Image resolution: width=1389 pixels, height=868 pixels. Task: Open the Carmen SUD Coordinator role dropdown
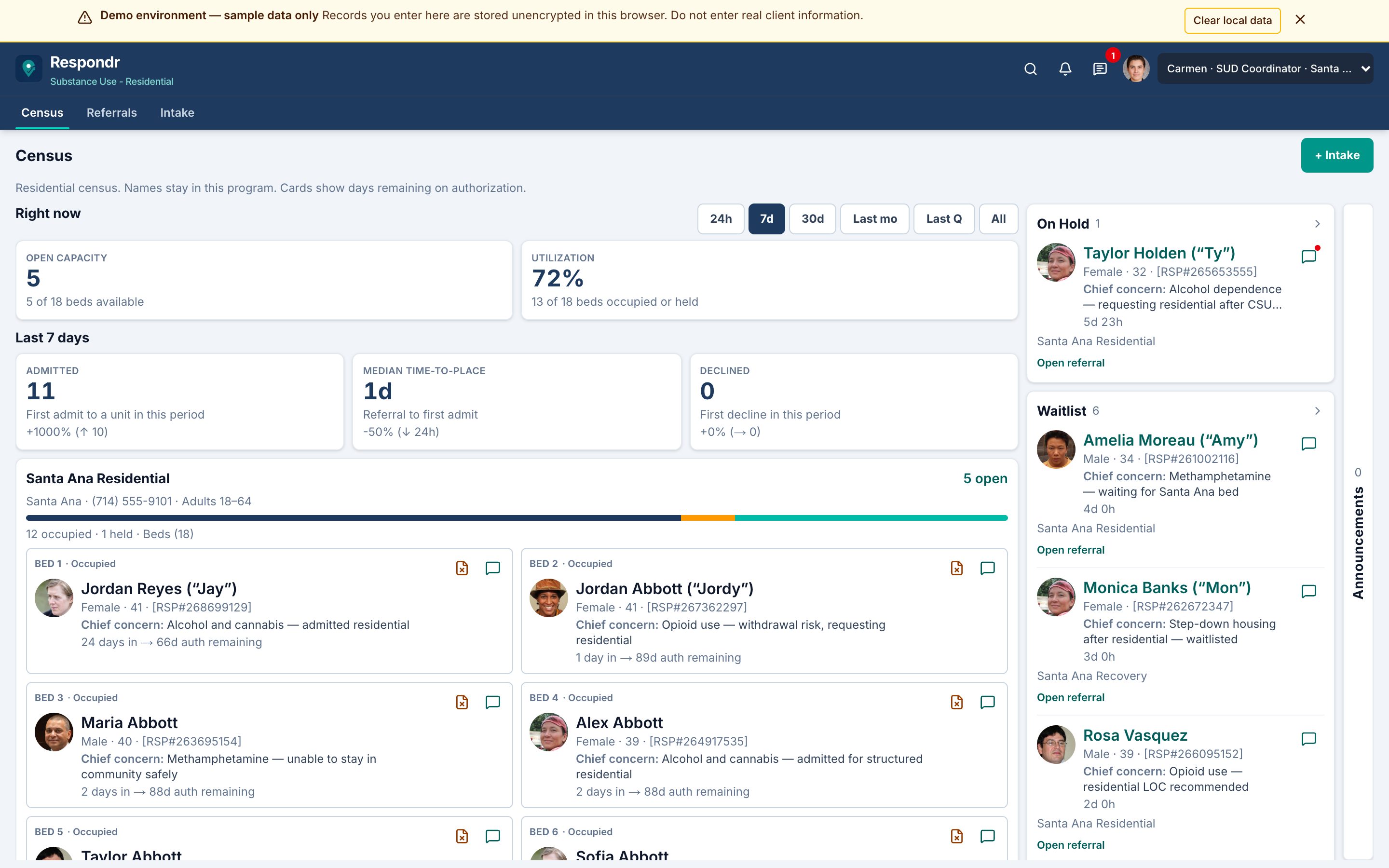click(x=1265, y=69)
